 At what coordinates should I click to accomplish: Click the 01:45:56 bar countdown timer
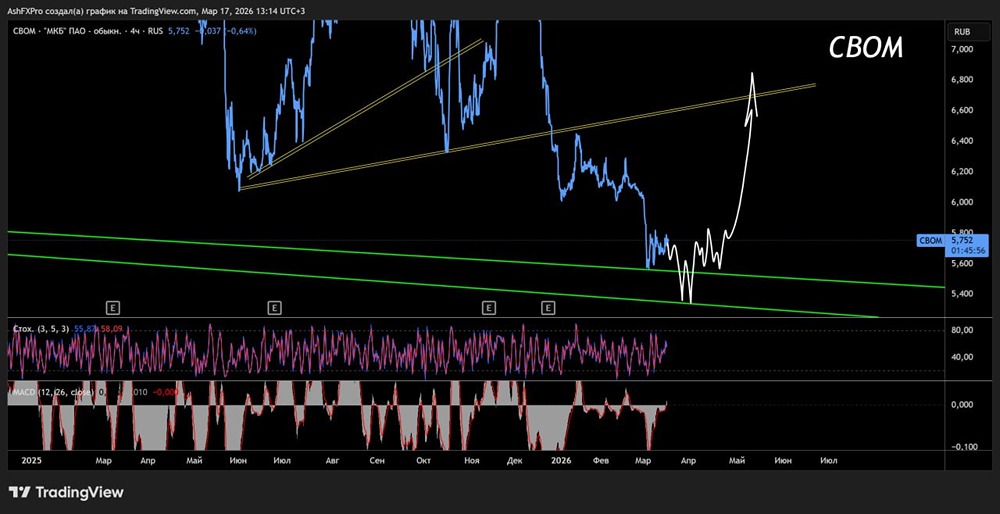[x=968, y=251]
